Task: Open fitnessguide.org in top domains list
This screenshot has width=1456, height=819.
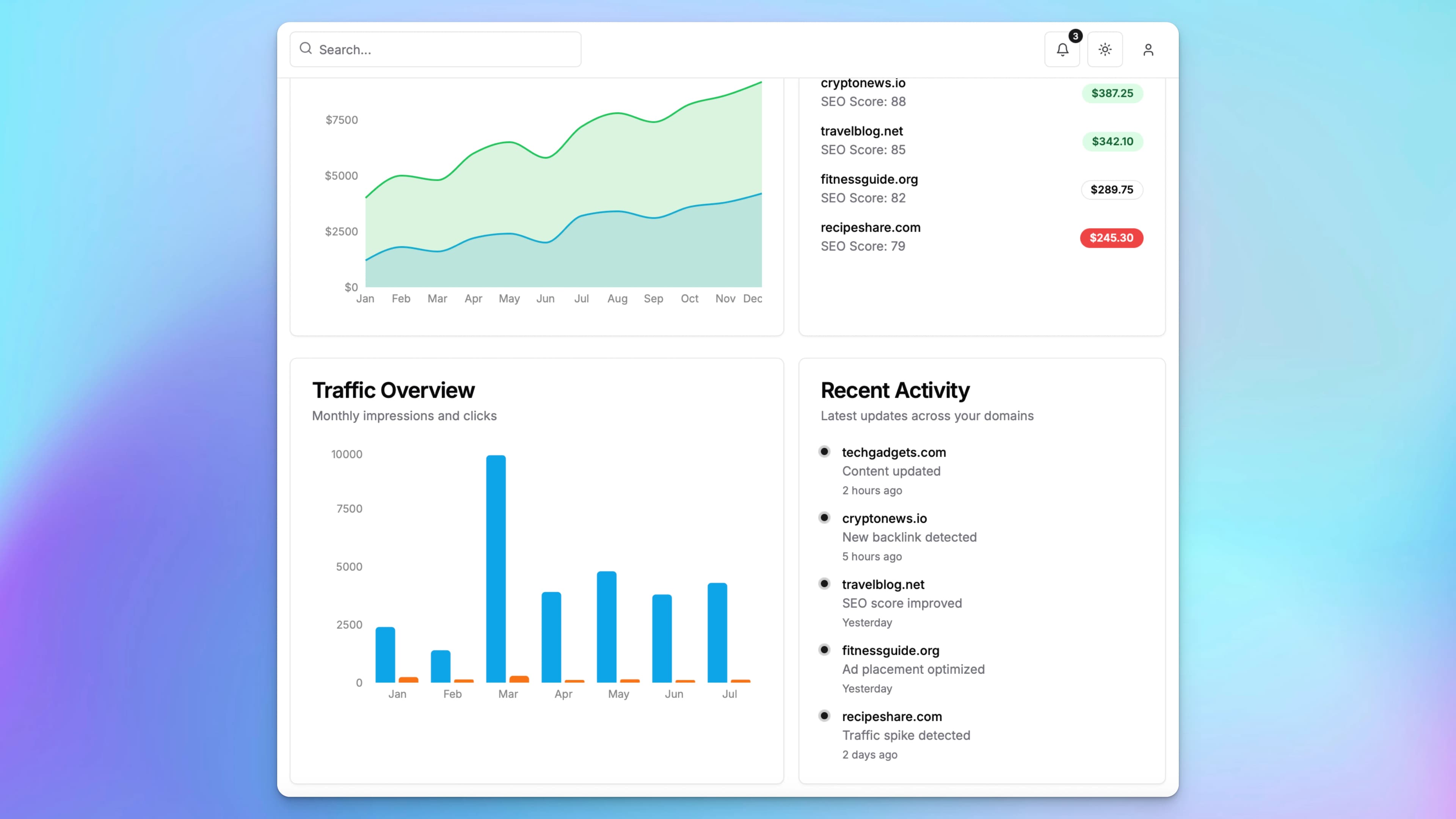Action: pyautogui.click(x=869, y=179)
